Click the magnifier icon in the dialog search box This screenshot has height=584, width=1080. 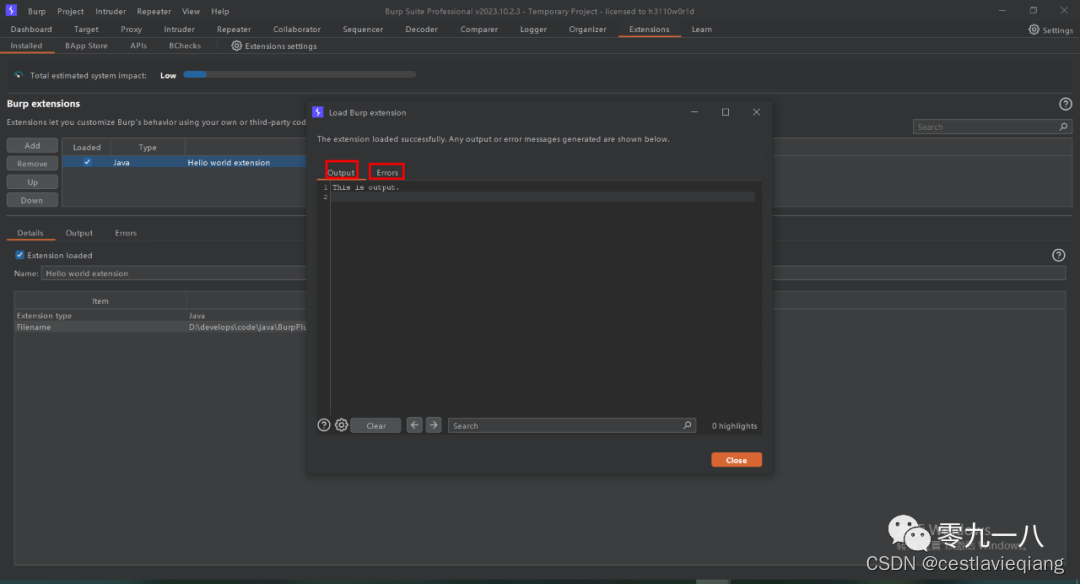(x=687, y=425)
